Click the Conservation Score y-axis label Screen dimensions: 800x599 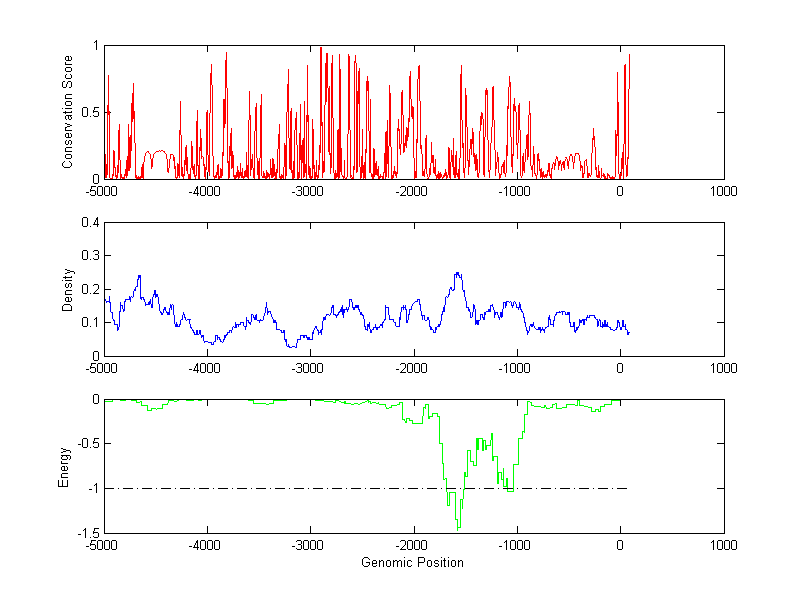point(68,112)
